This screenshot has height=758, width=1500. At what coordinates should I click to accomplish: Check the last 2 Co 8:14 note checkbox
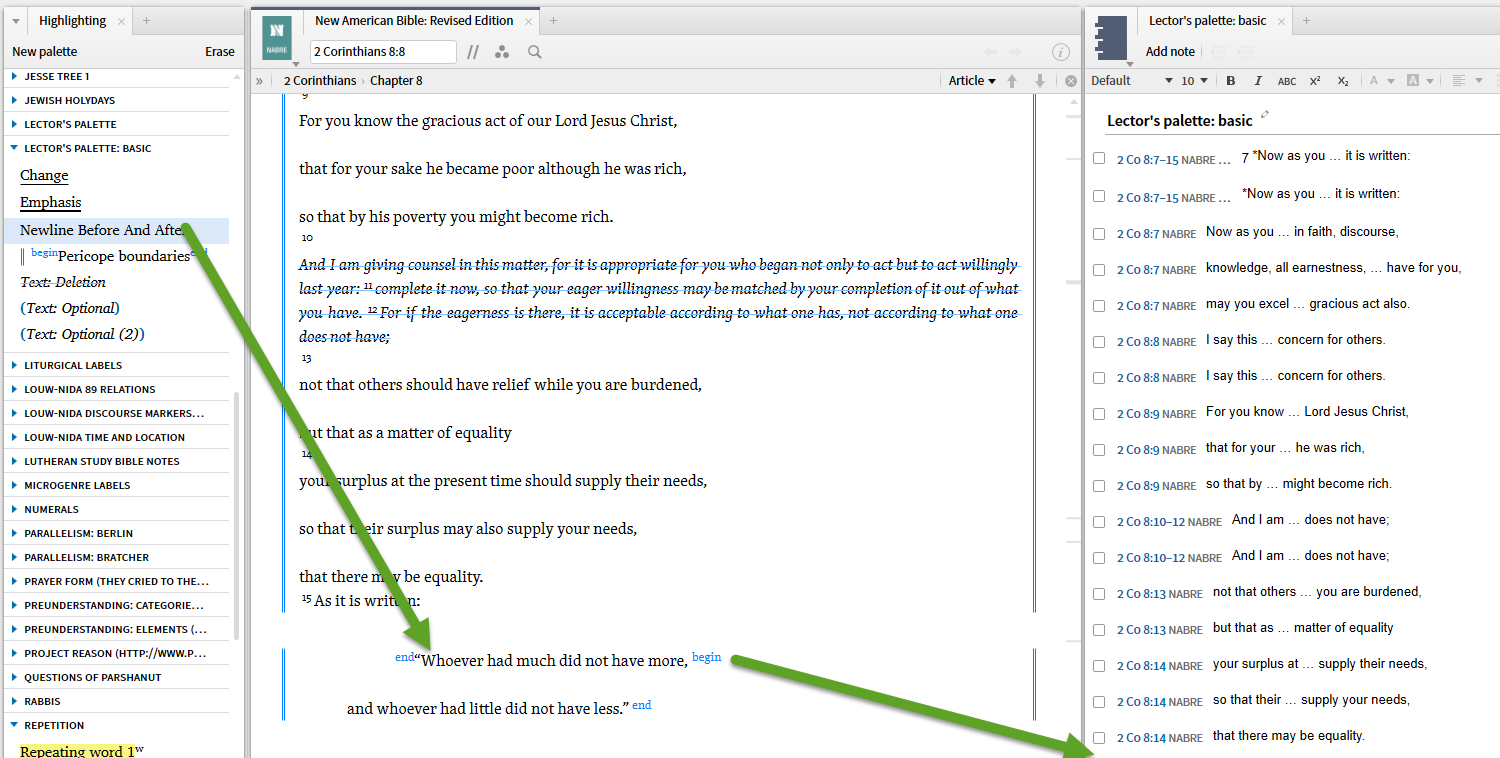(x=1099, y=737)
